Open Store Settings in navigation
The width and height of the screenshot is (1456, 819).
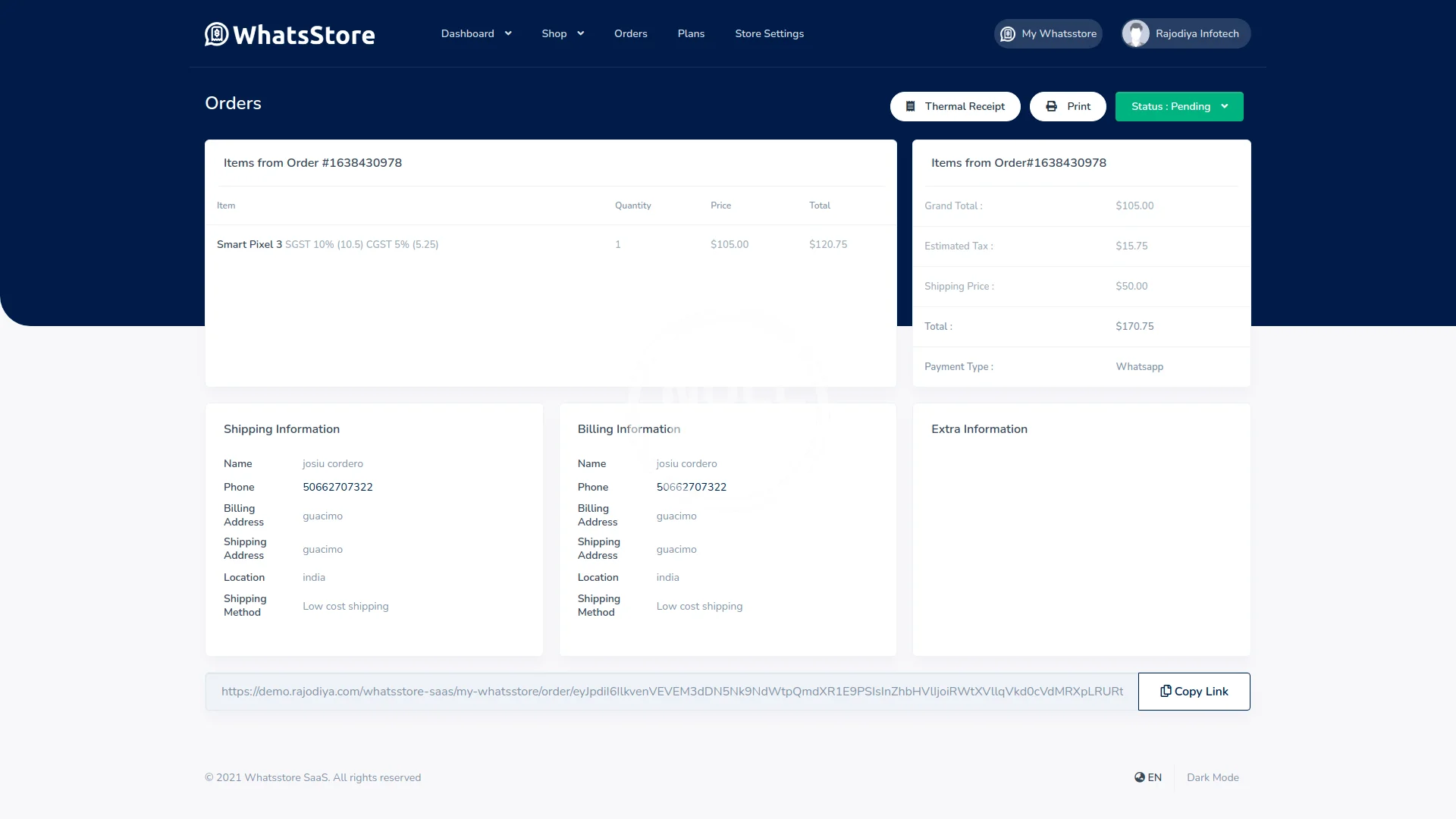pyautogui.click(x=769, y=33)
